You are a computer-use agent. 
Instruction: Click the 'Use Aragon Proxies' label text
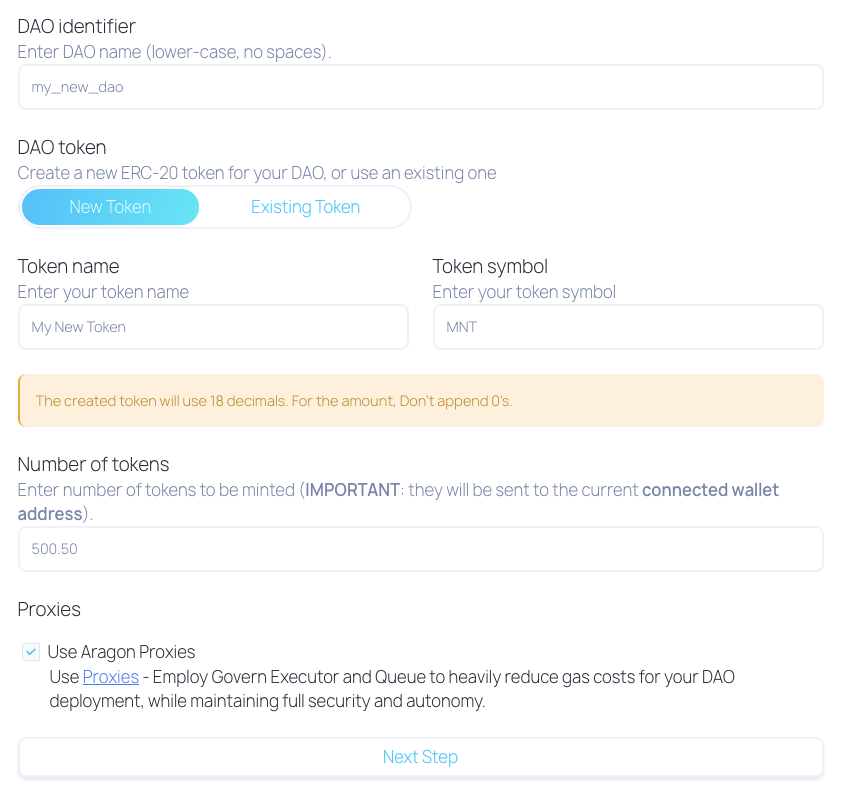click(121, 652)
